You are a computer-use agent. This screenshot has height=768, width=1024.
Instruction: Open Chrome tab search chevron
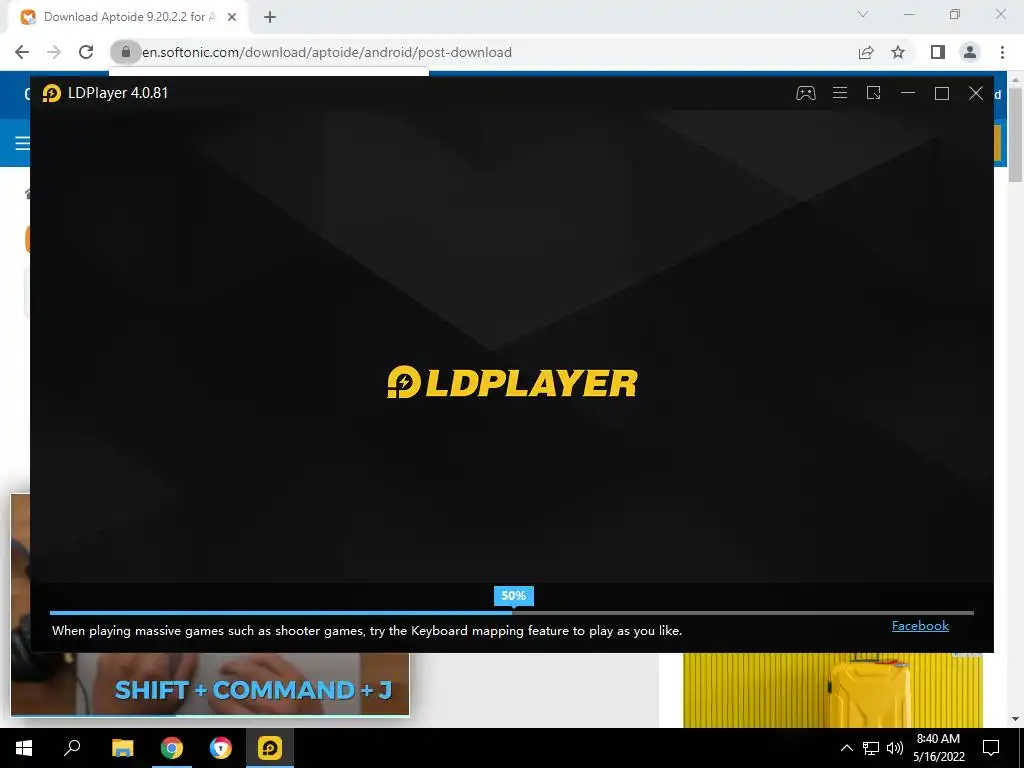863,14
